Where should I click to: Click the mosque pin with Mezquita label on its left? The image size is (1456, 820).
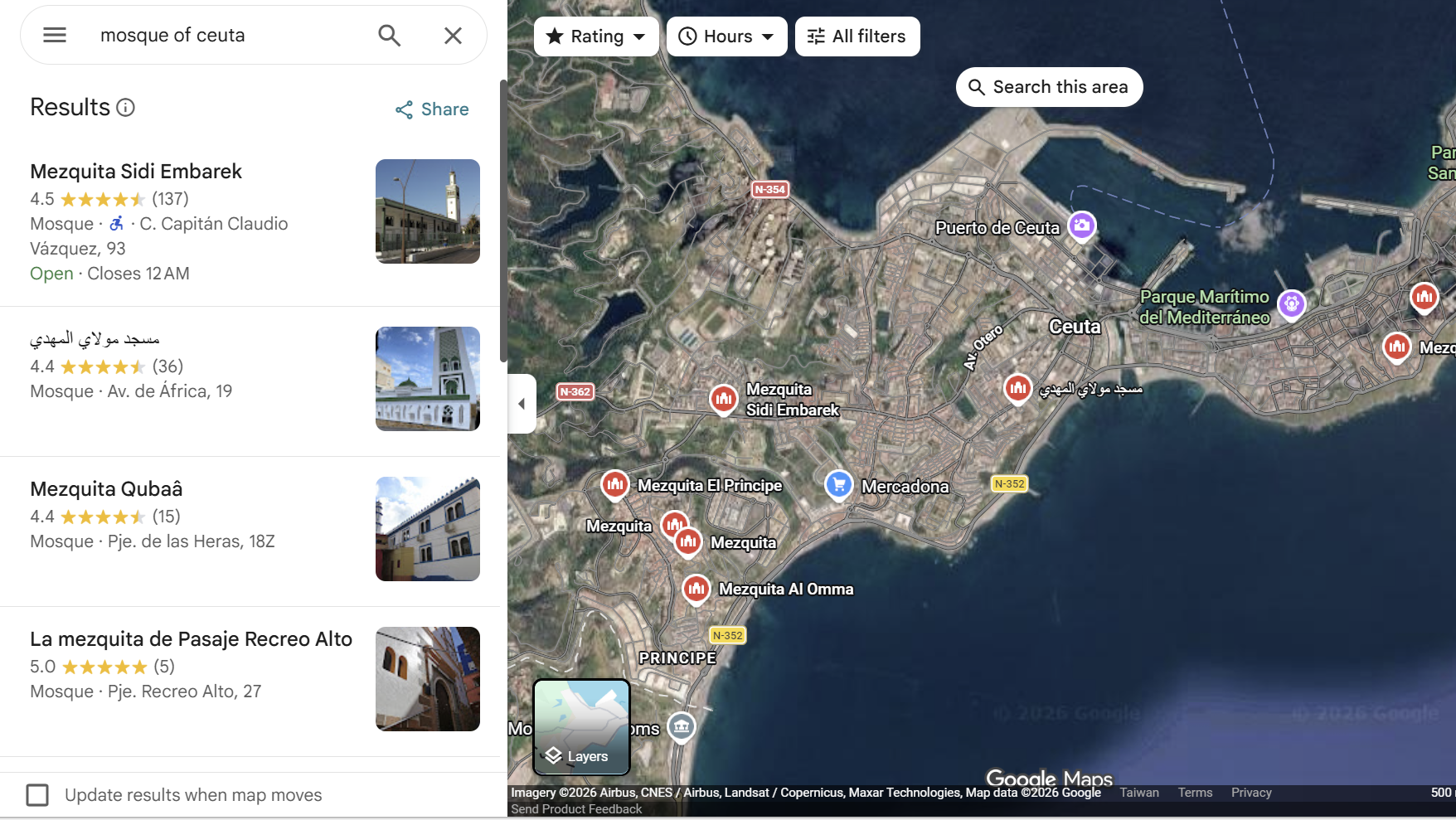[x=674, y=524]
